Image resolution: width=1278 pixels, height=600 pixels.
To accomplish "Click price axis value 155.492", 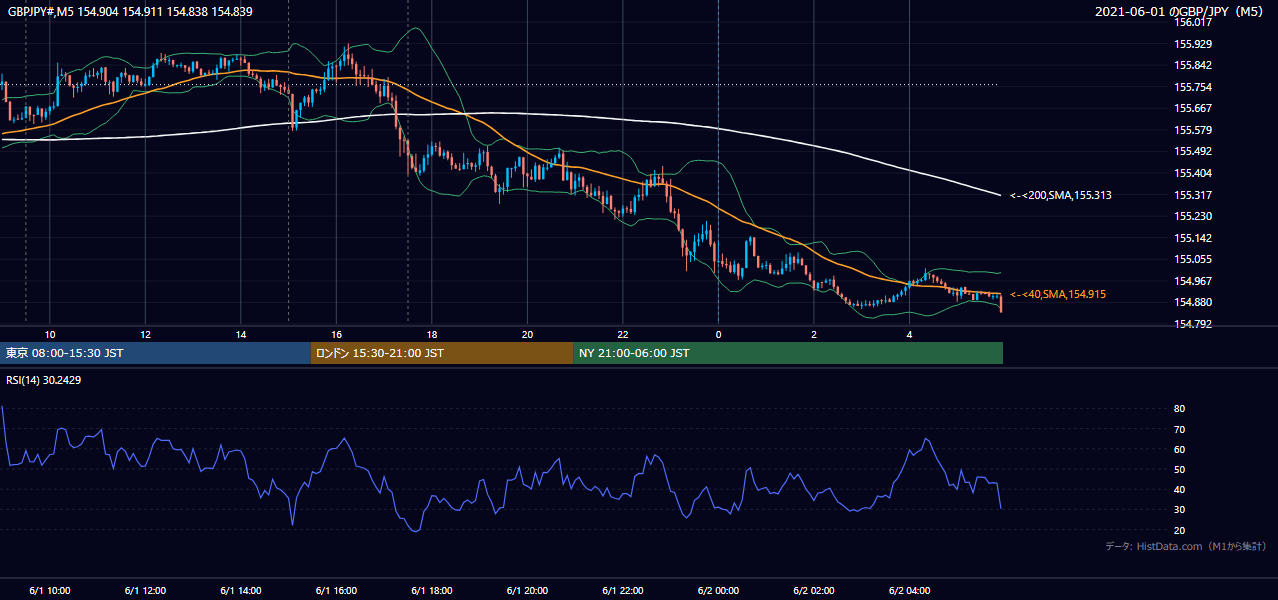I will click(x=1193, y=152).
